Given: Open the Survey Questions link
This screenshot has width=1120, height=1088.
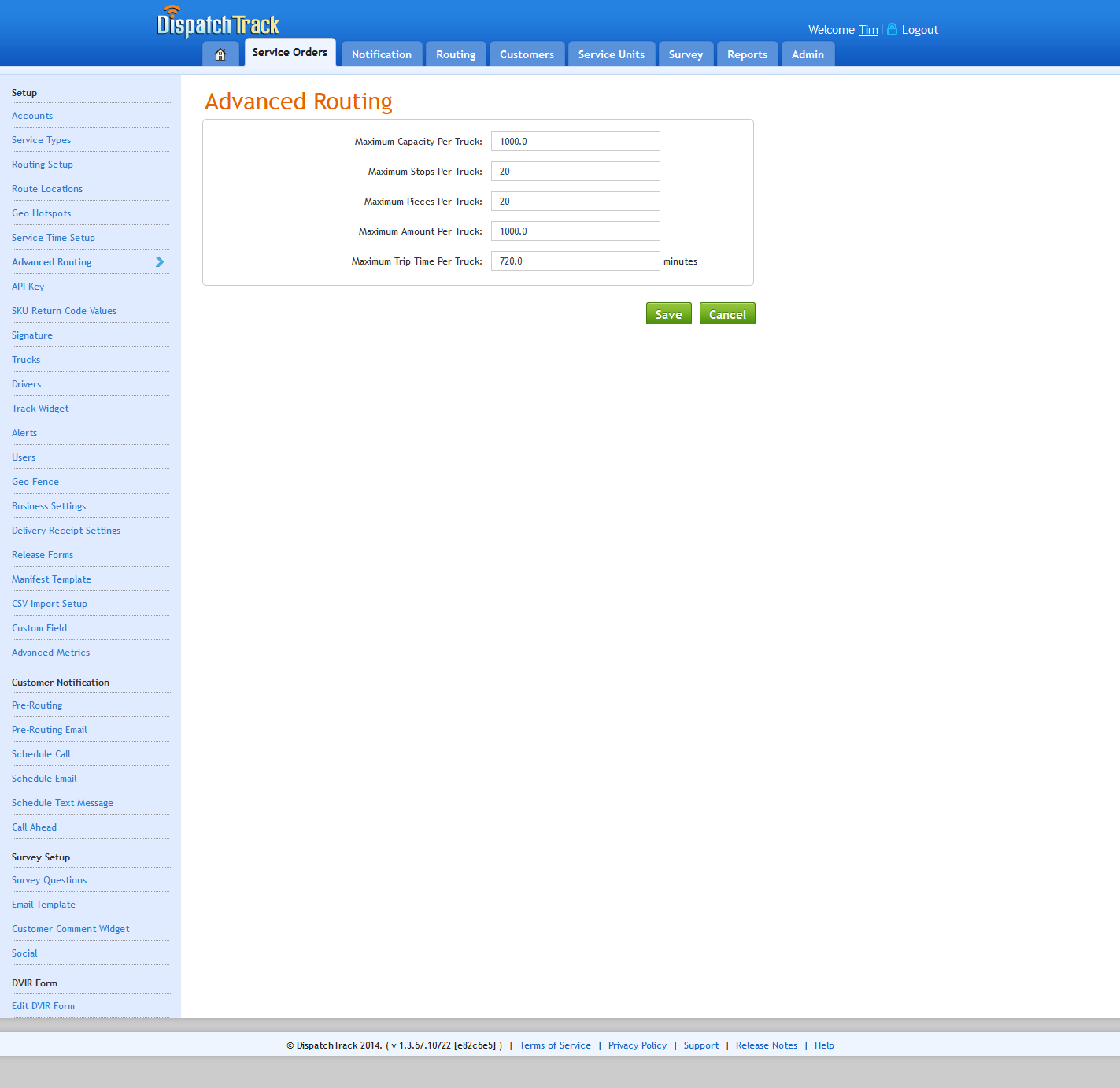Looking at the screenshot, I should pyautogui.click(x=49, y=880).
